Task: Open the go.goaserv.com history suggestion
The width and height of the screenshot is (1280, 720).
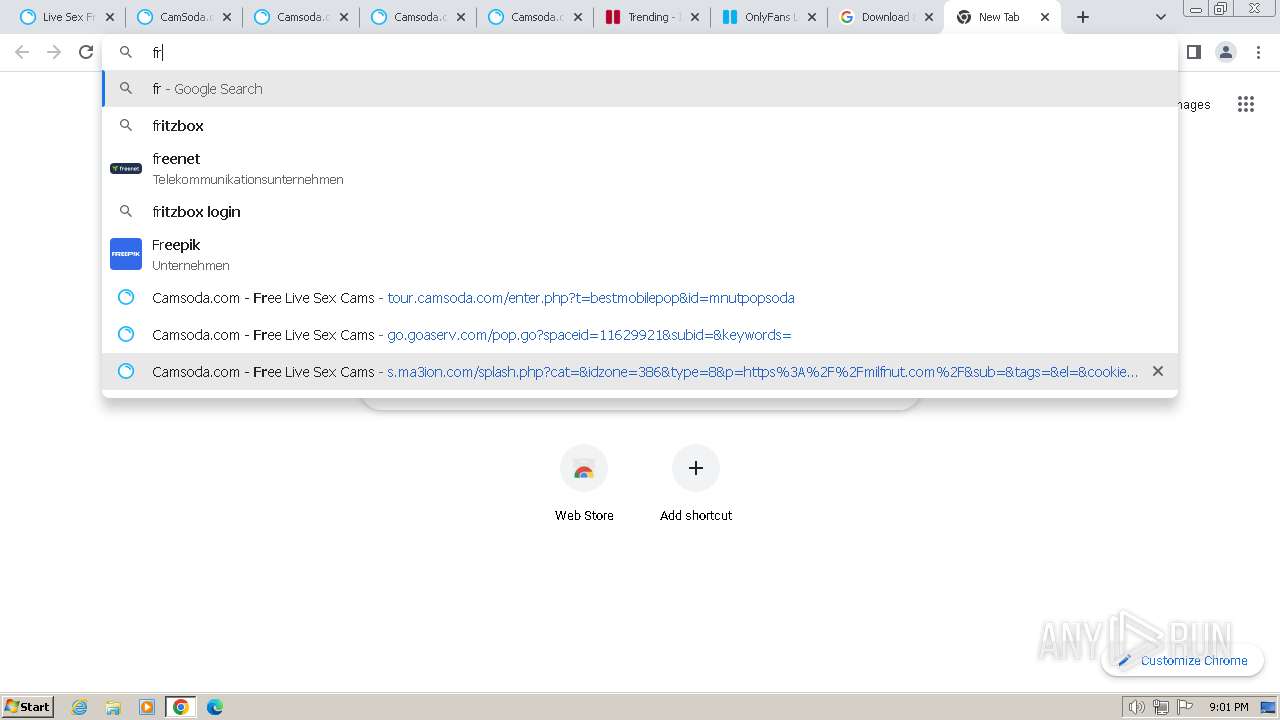Action: (640, 334)
